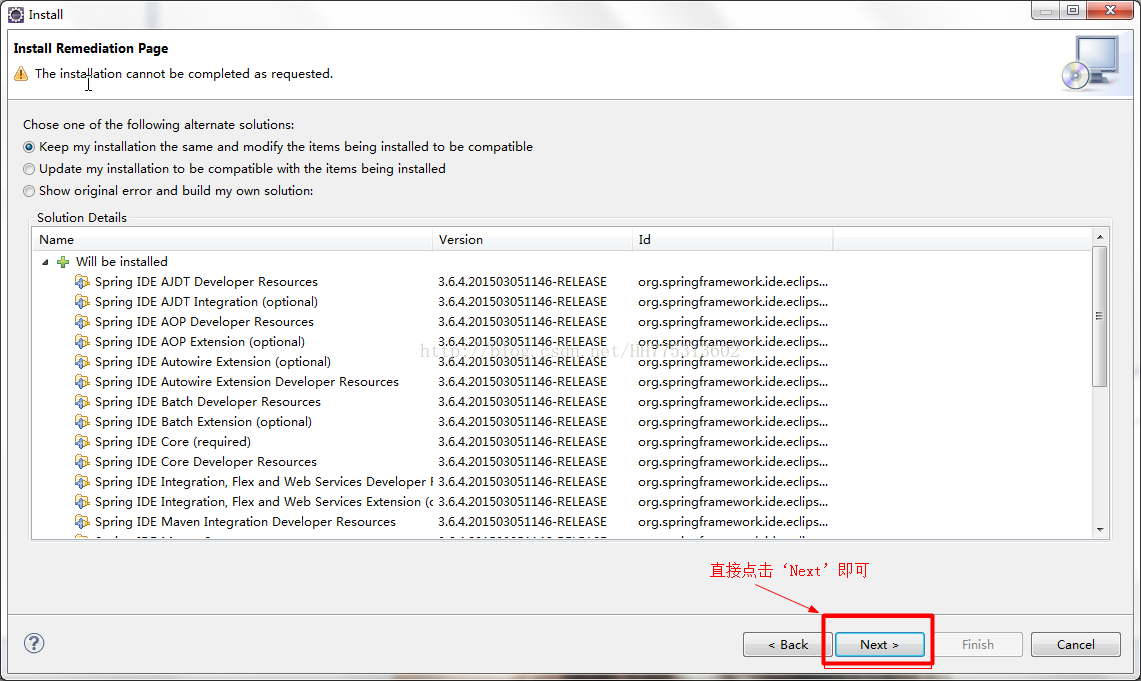
Task: Click the green plus icon beside Will be installed
Action: tap(63, 262)
